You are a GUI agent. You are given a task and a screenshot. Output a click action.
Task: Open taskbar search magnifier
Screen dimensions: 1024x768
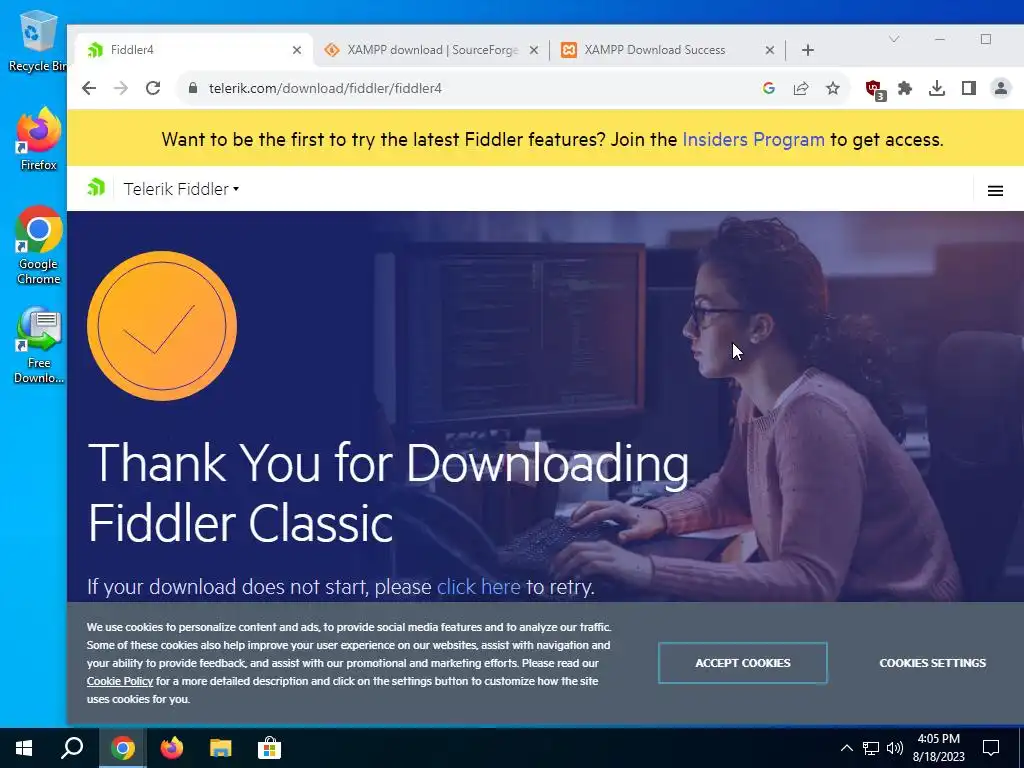pos(72,748)
